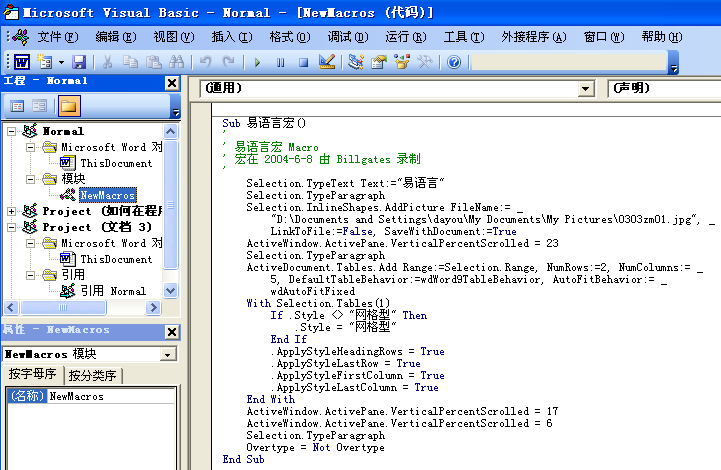
Task: Open the 编辑(E) menu
Action: (x=116, y=37)
